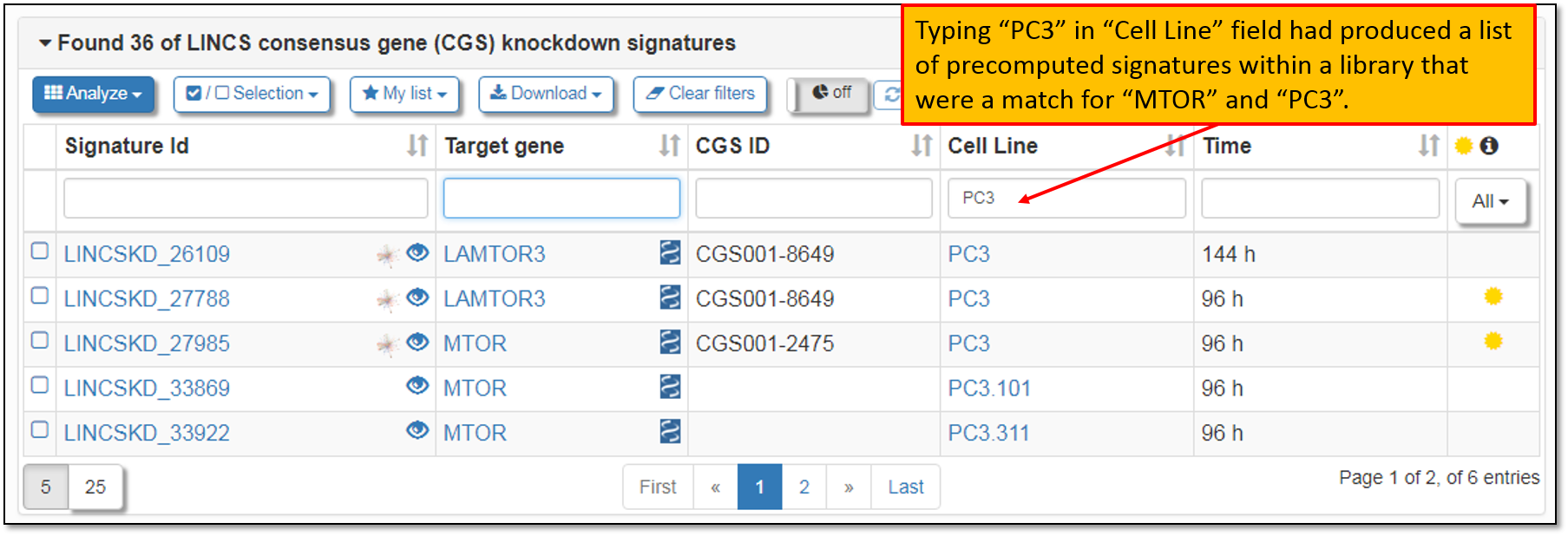Click the Cell Line filter input field
1568x536 pixels.
point(1066,198)
